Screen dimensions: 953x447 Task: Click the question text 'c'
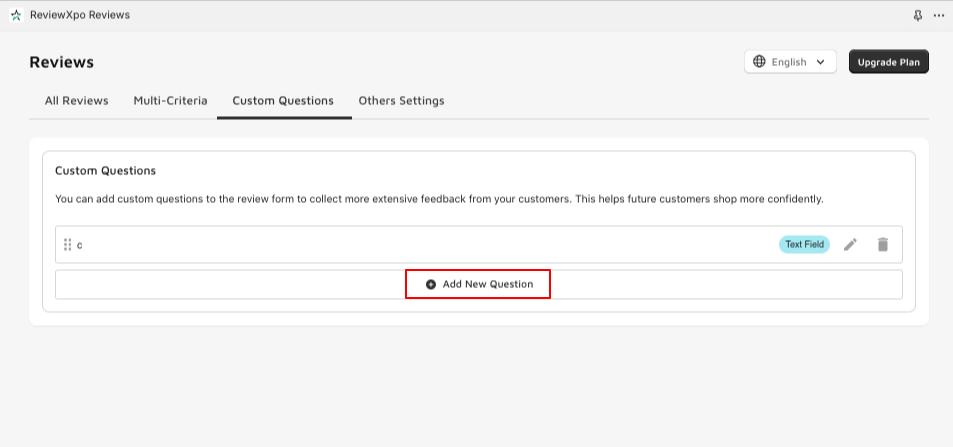click(80, 245)
